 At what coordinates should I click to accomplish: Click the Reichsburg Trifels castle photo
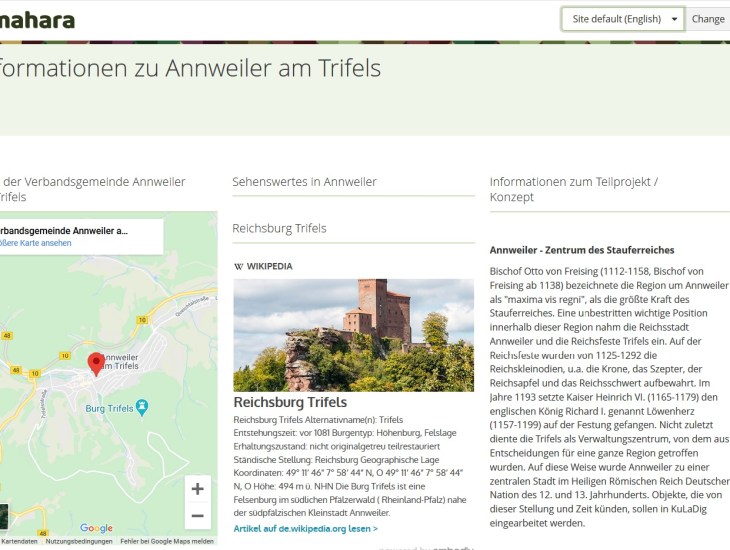click(x=353, y=335)
